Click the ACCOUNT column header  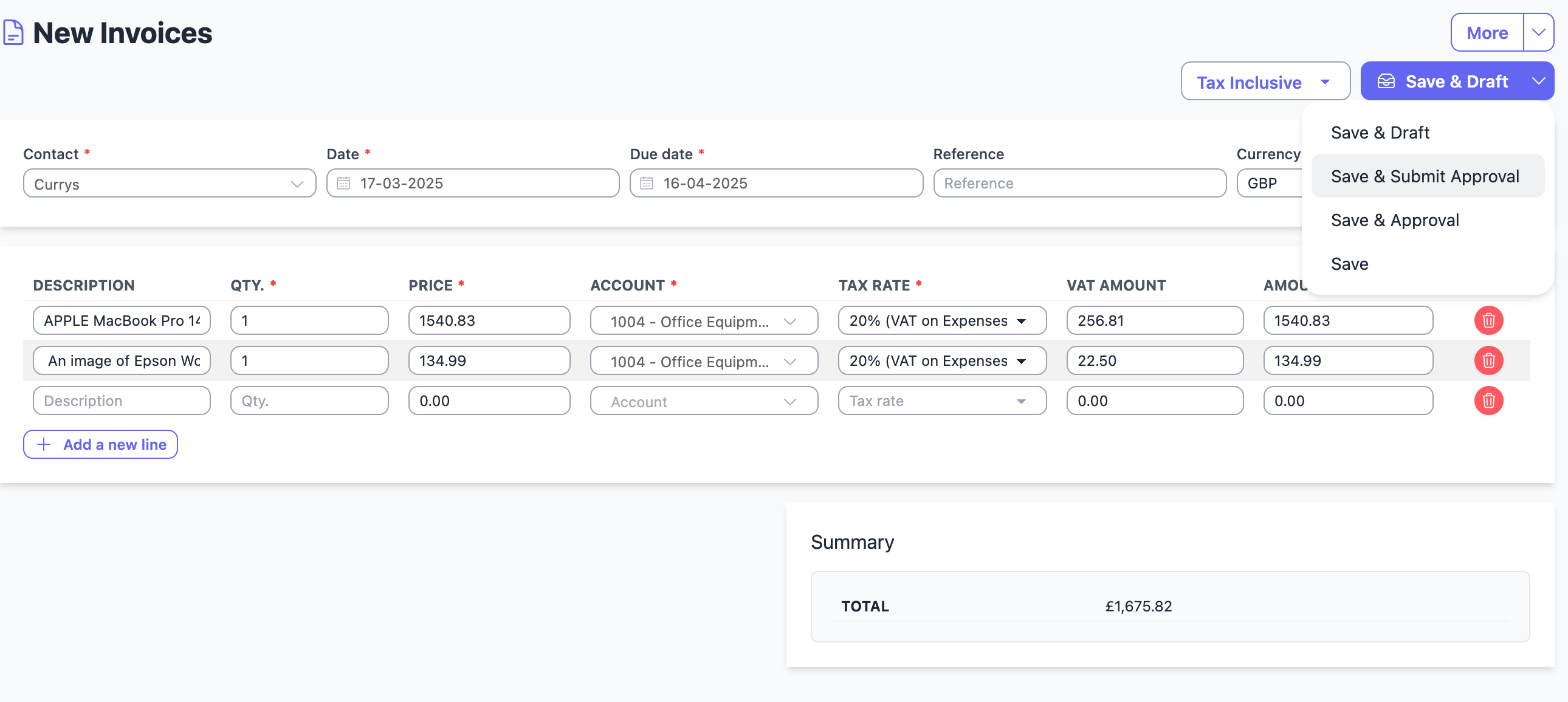(x=627, y=285)
